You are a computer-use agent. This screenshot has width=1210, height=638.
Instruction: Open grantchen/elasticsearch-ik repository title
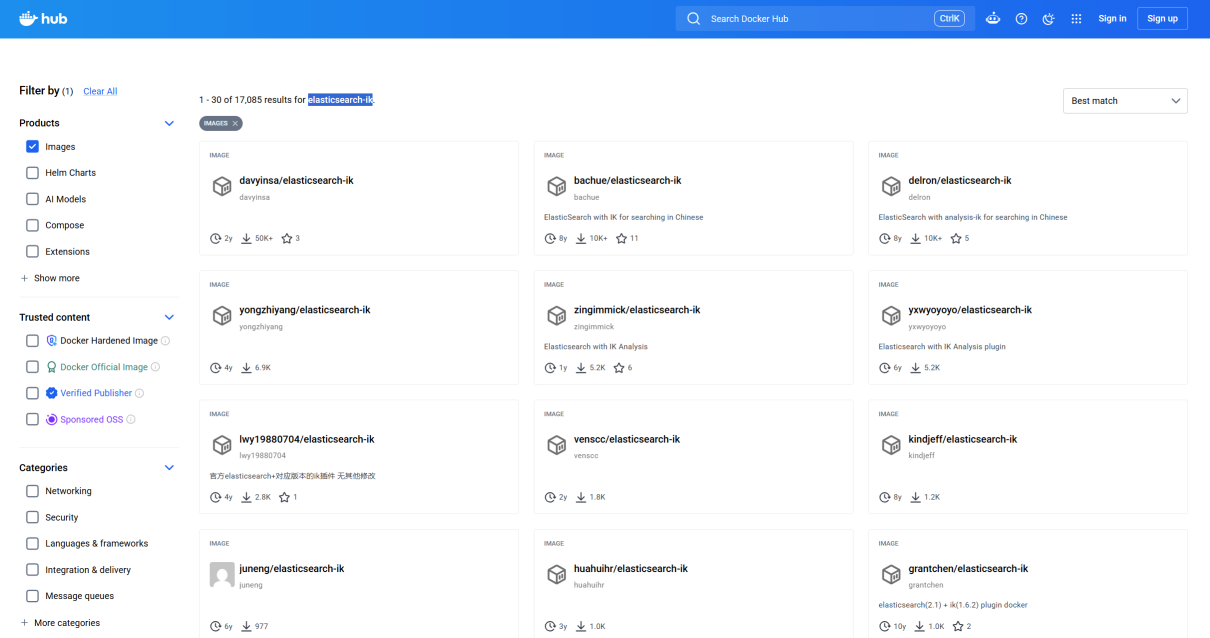968,569
